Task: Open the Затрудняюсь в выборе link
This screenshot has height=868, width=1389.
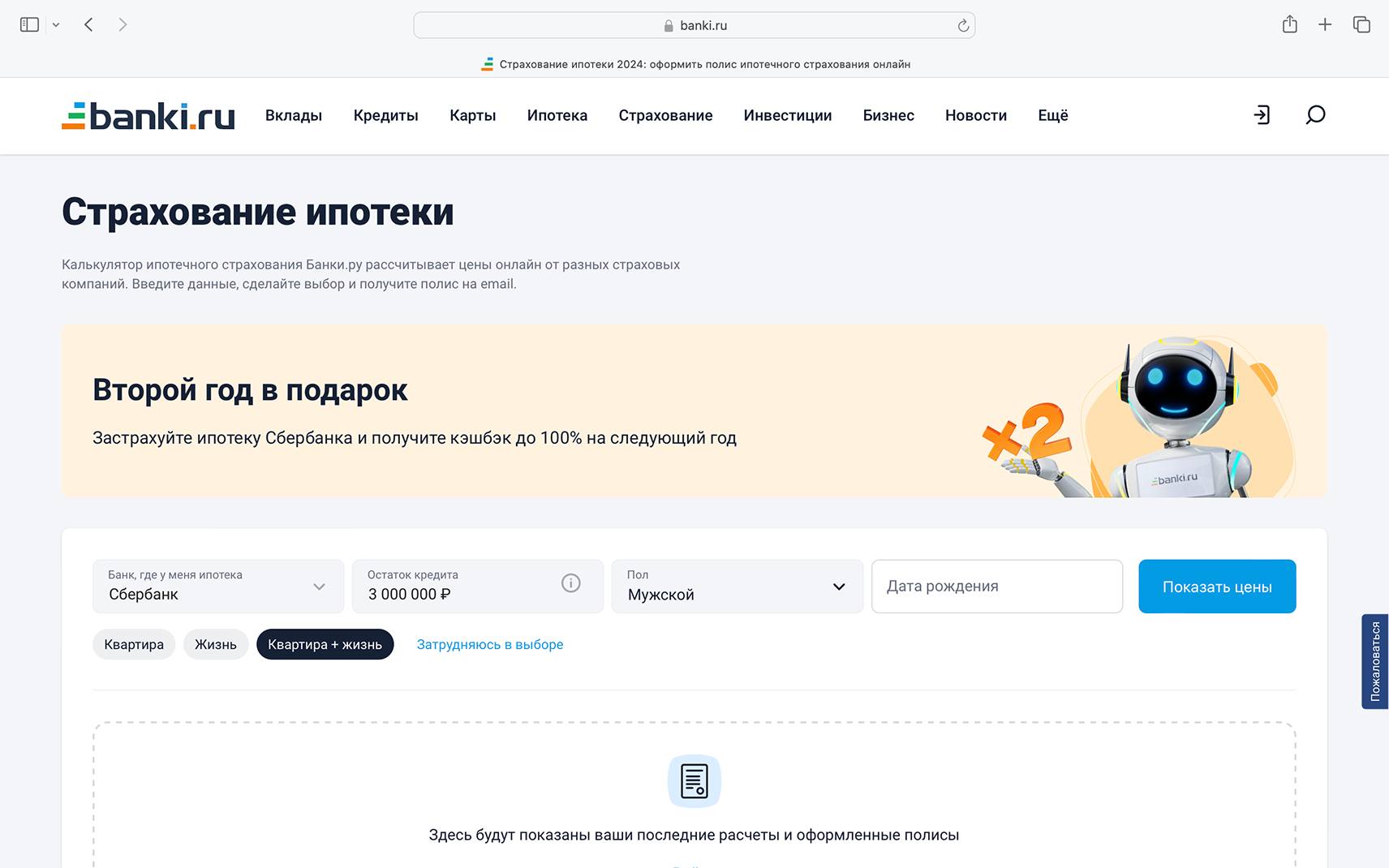Action: [490, 644]
